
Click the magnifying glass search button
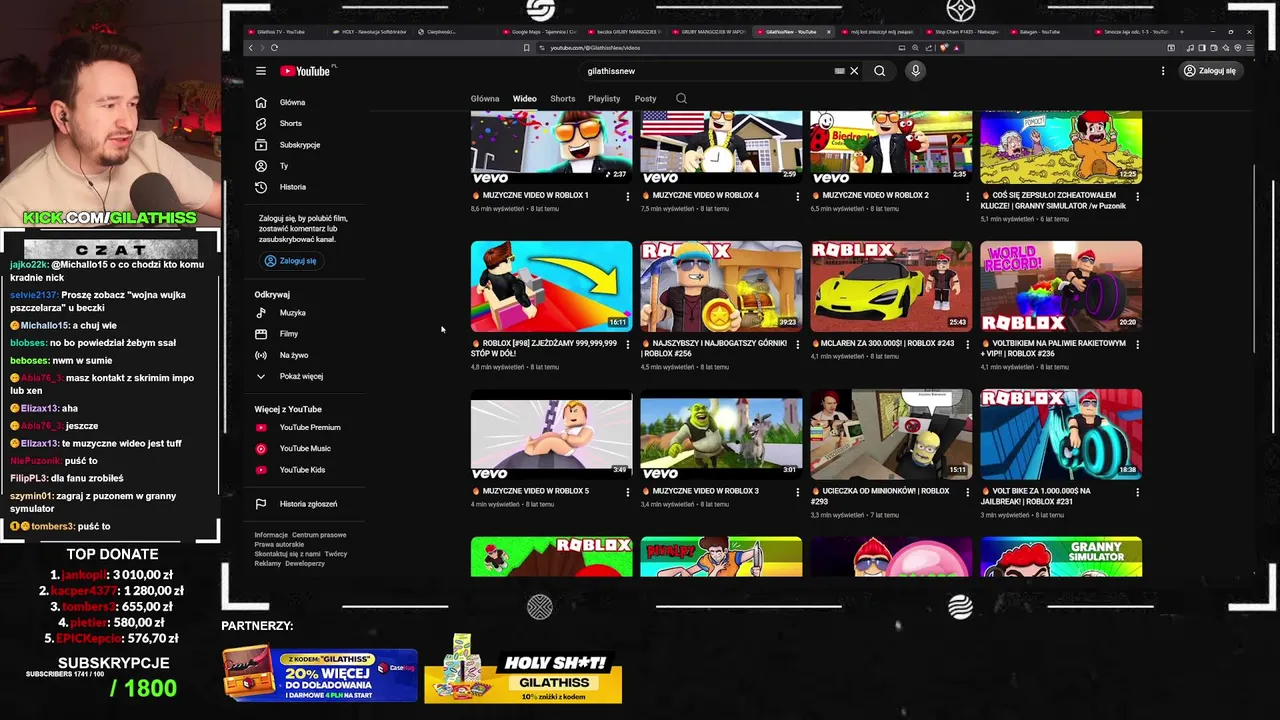[880, 71]
